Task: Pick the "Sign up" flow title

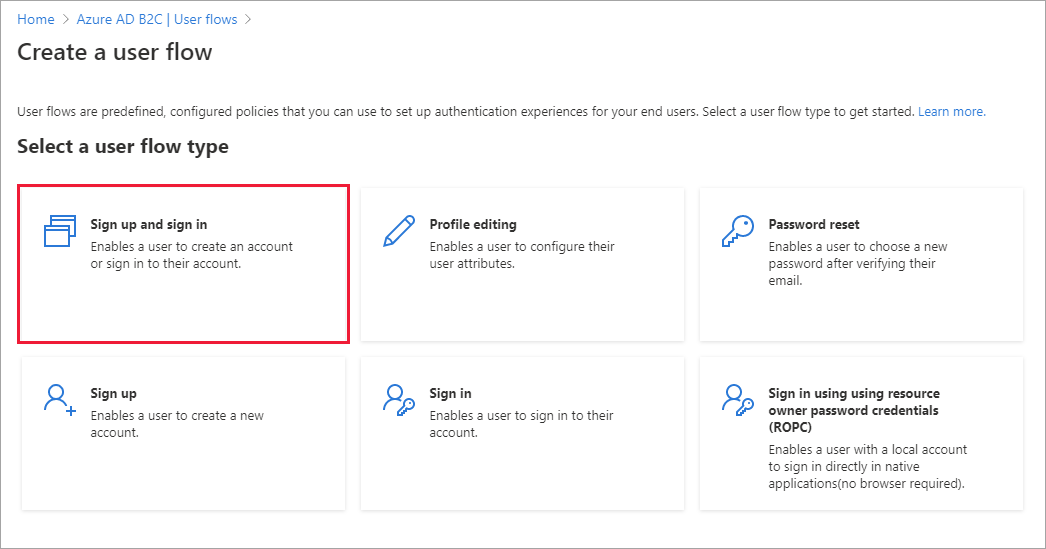Action: (x=113, y=393)
